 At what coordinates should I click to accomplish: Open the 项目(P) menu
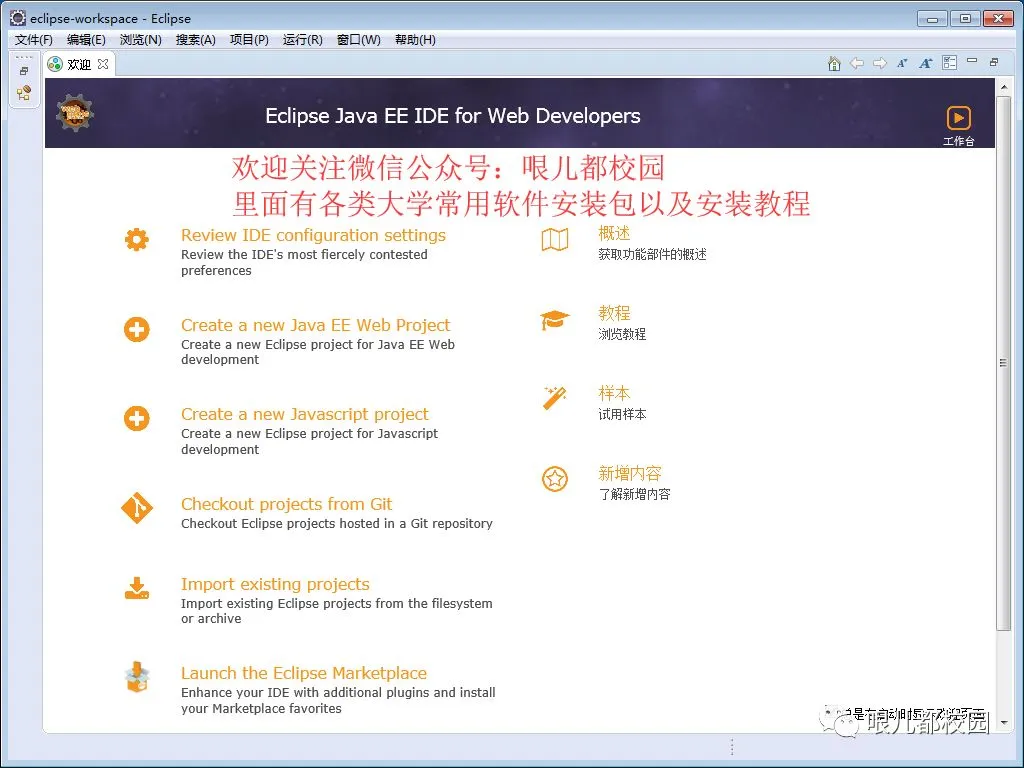249,40
